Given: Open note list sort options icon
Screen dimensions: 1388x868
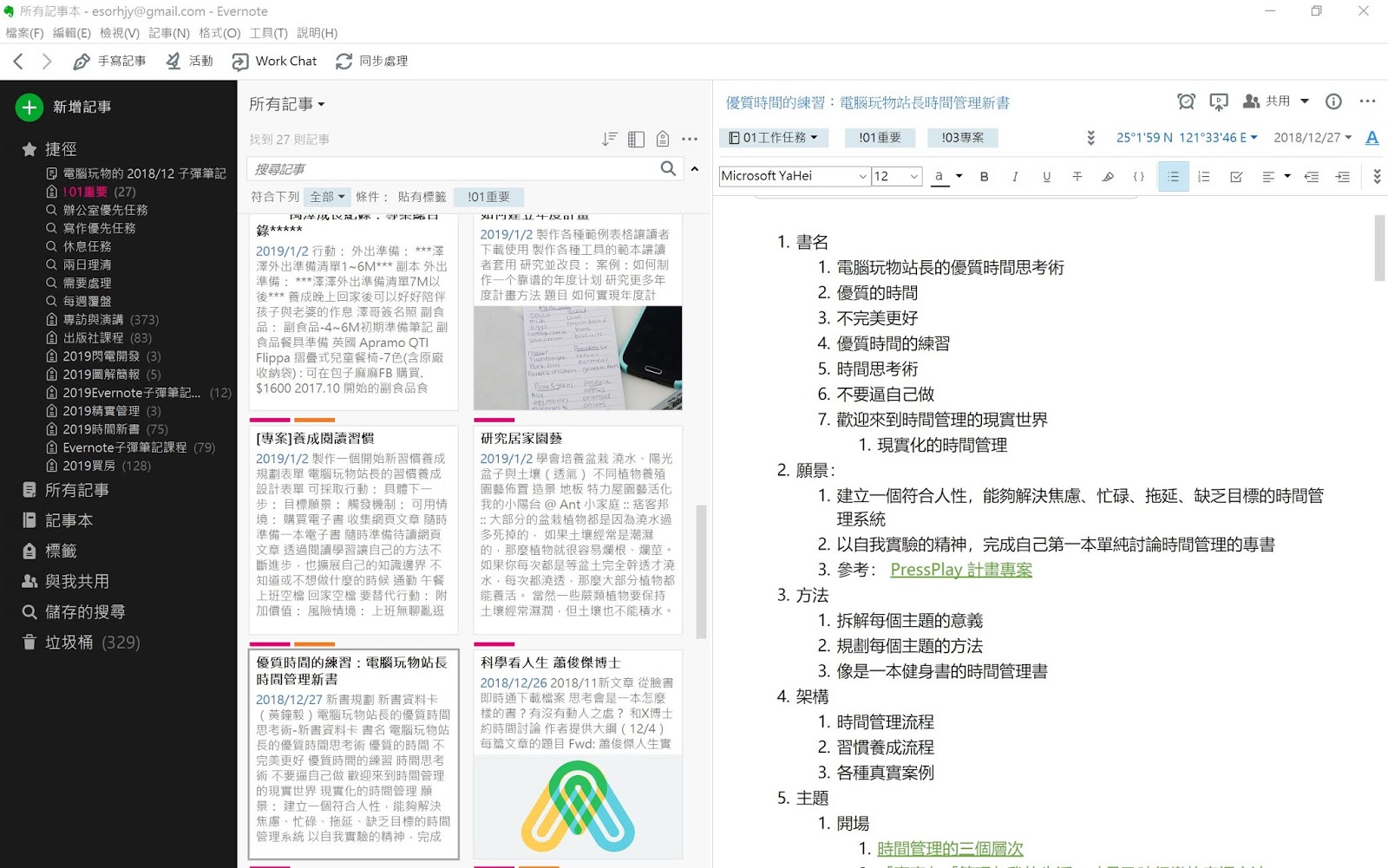Looking at the screenshot, I should pos(609,139).
